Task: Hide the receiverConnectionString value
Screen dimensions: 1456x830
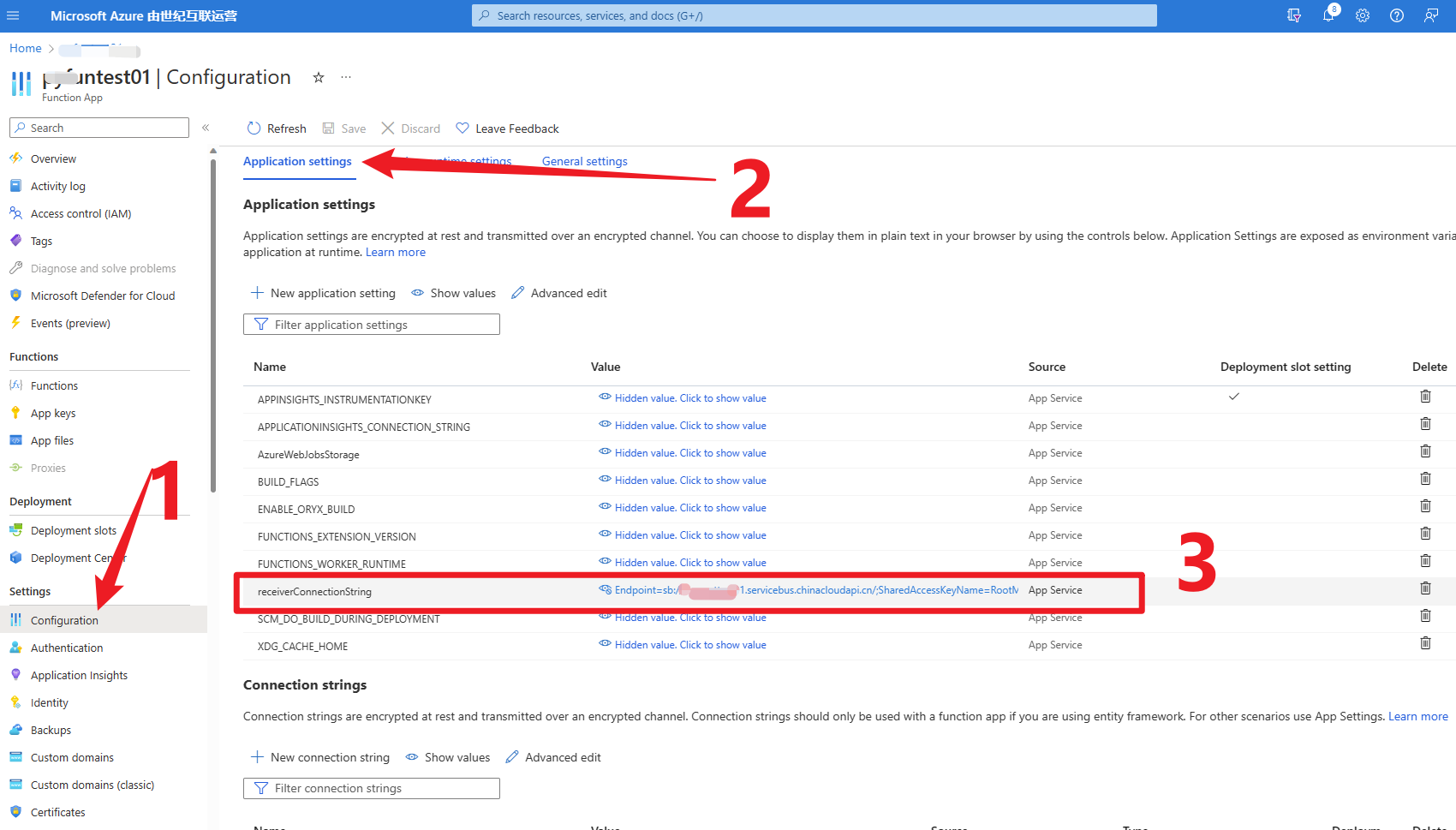Action: [x=605, y=590]
